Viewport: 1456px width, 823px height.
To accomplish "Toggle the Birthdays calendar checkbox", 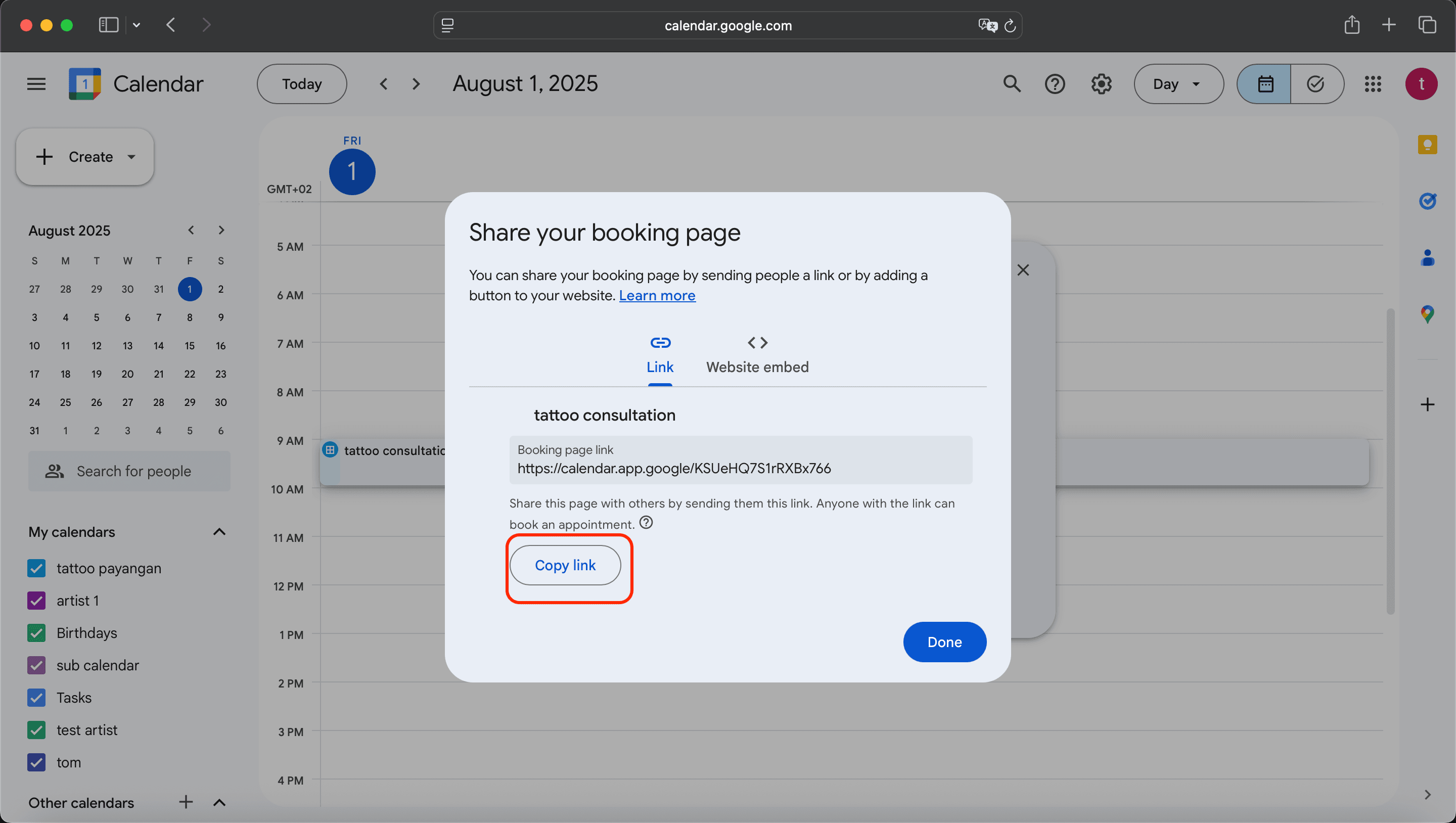I will (37, 632).
